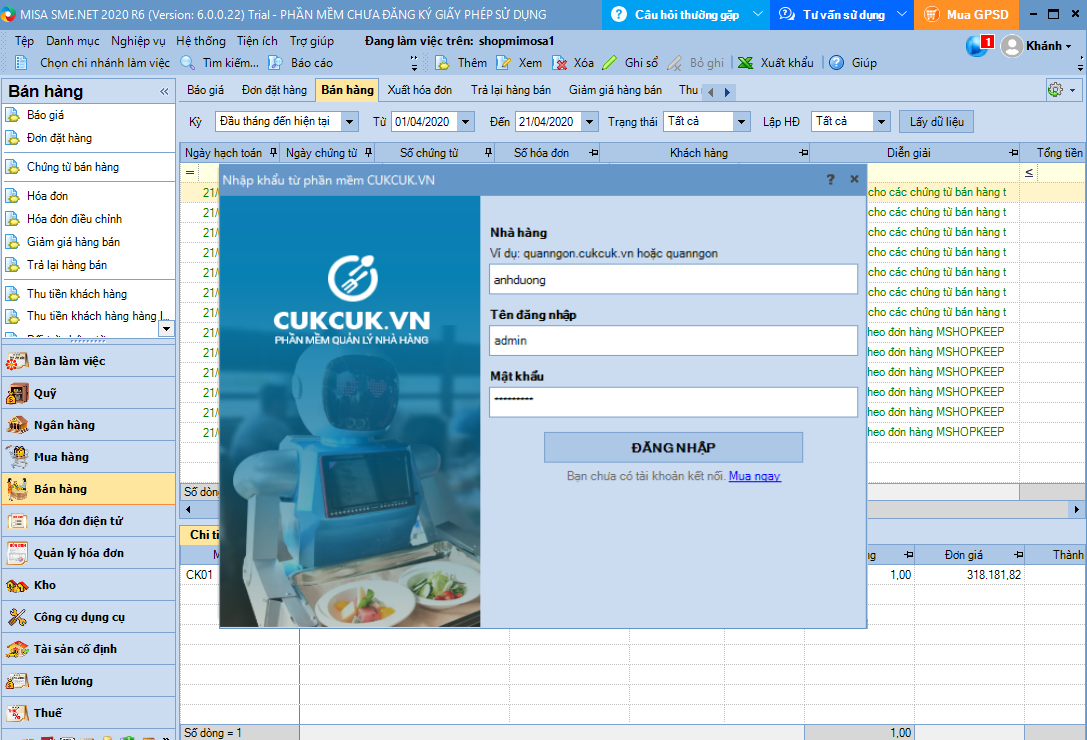Close the CUKCUK.VN import dialog

854,179
